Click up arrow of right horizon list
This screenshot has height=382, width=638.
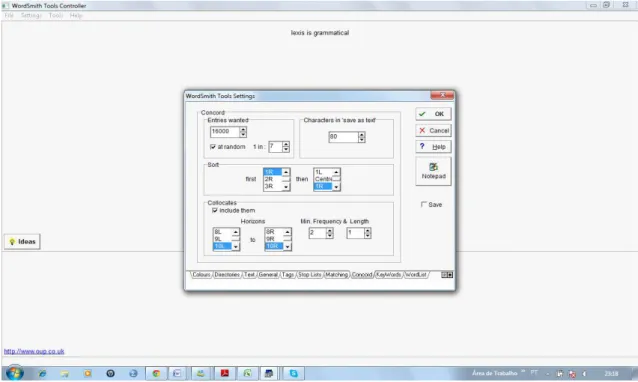(288, 232)
